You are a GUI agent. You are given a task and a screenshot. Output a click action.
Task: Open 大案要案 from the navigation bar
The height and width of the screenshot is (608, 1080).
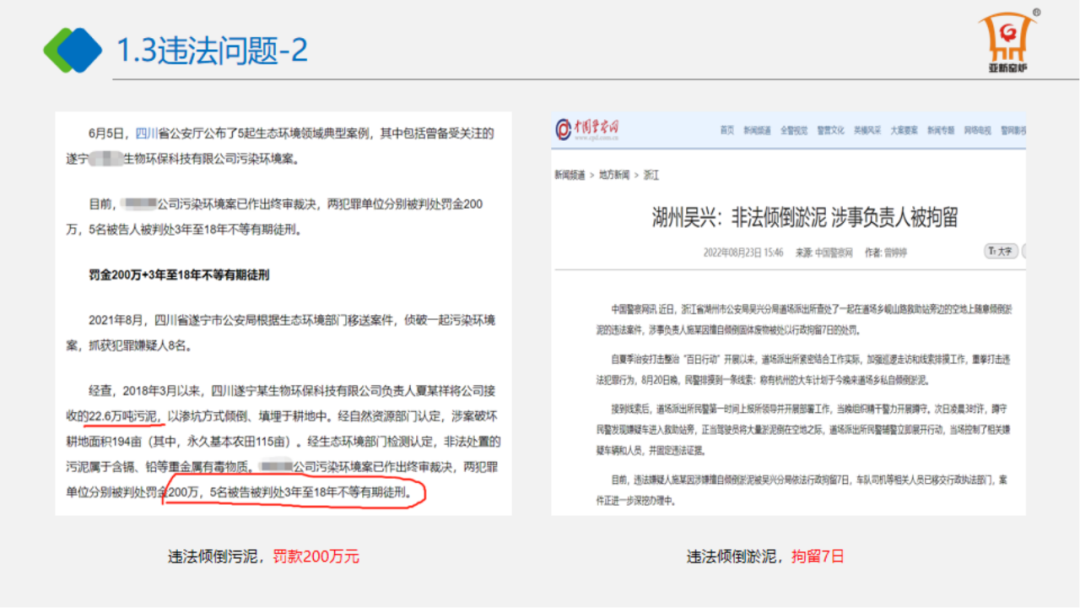pos(904,130)
